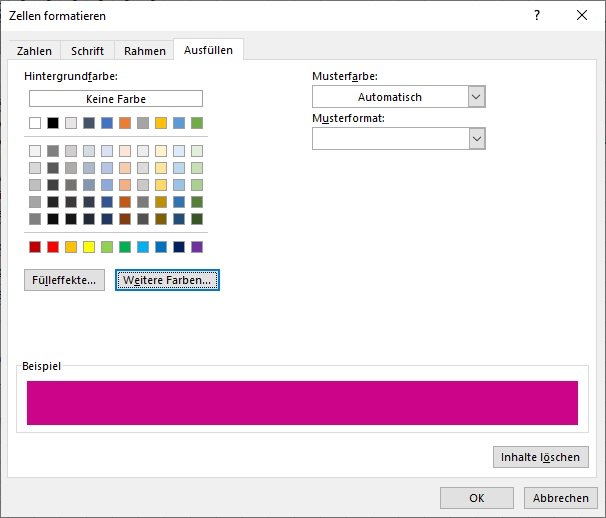Pick the black swatch in top row

click(x=53, y=123)
